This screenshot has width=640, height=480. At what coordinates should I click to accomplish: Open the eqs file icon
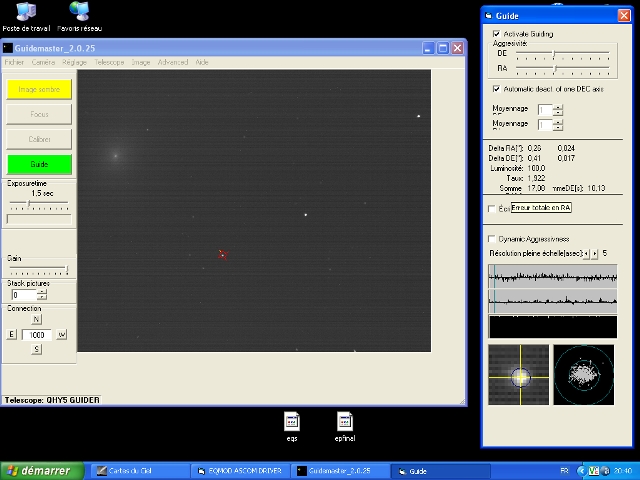pos(292,427)
